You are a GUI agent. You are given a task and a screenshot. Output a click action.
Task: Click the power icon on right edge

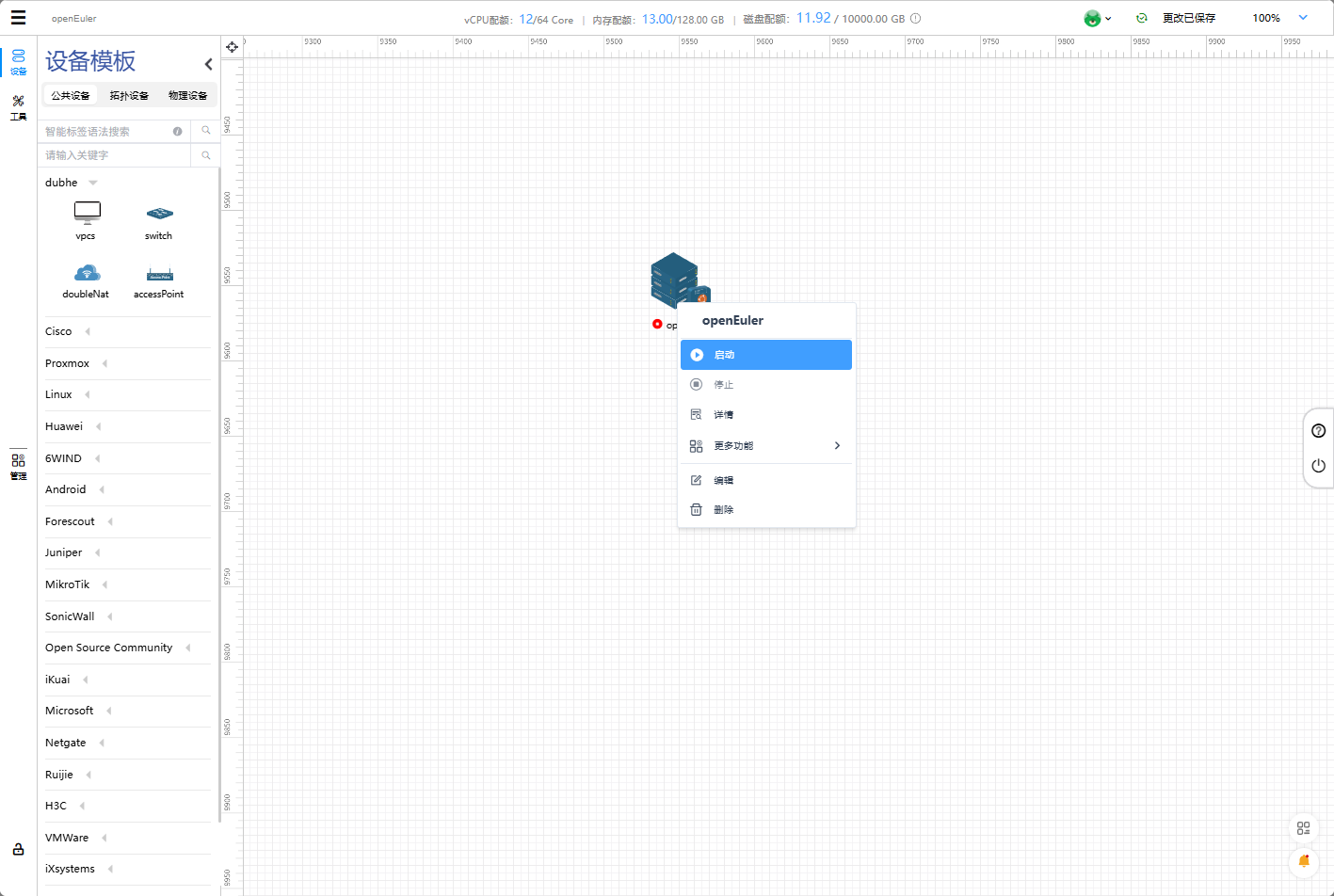point(1318,466)
